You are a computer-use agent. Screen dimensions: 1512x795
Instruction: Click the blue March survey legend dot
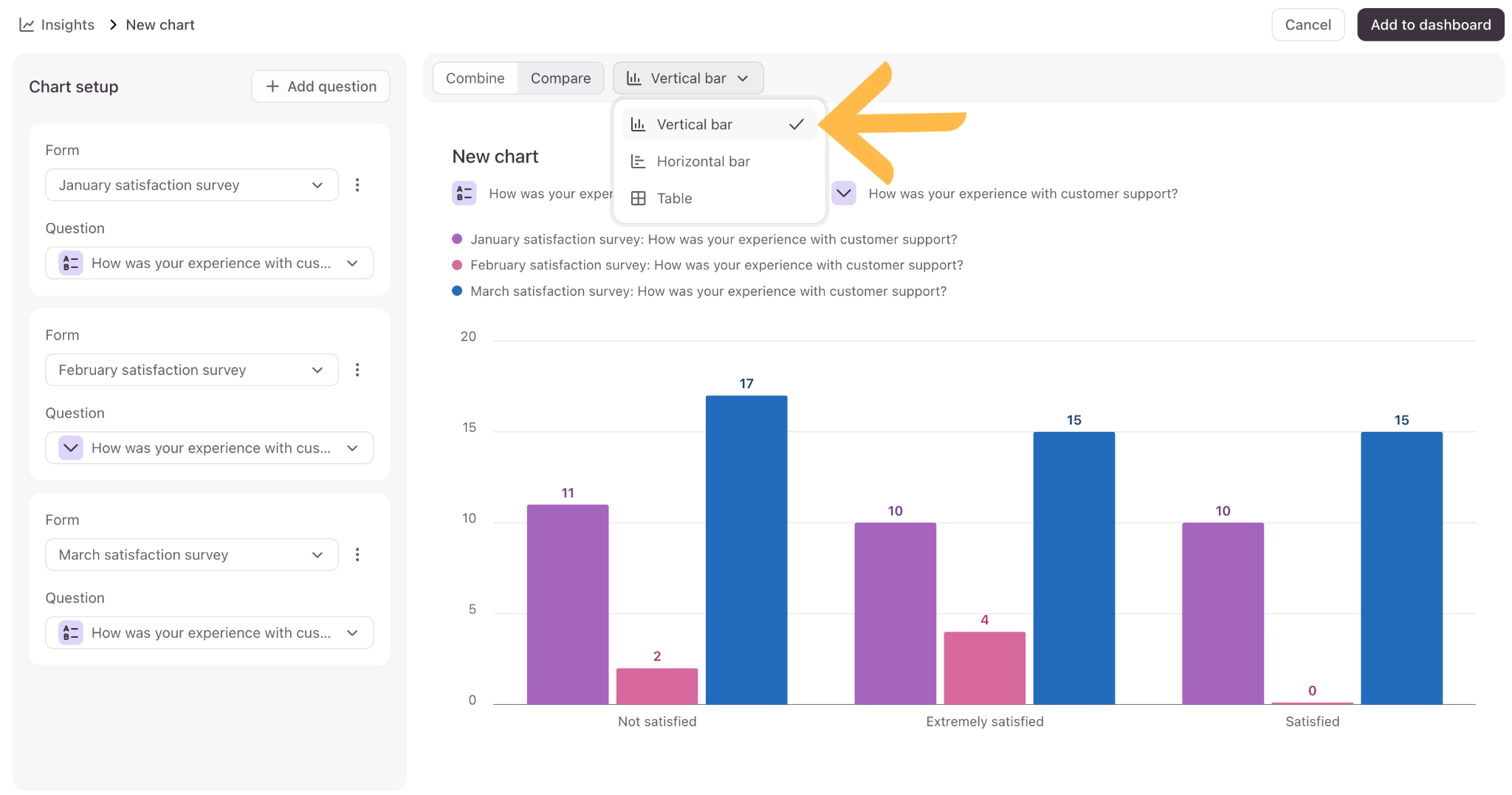(457, 291)
